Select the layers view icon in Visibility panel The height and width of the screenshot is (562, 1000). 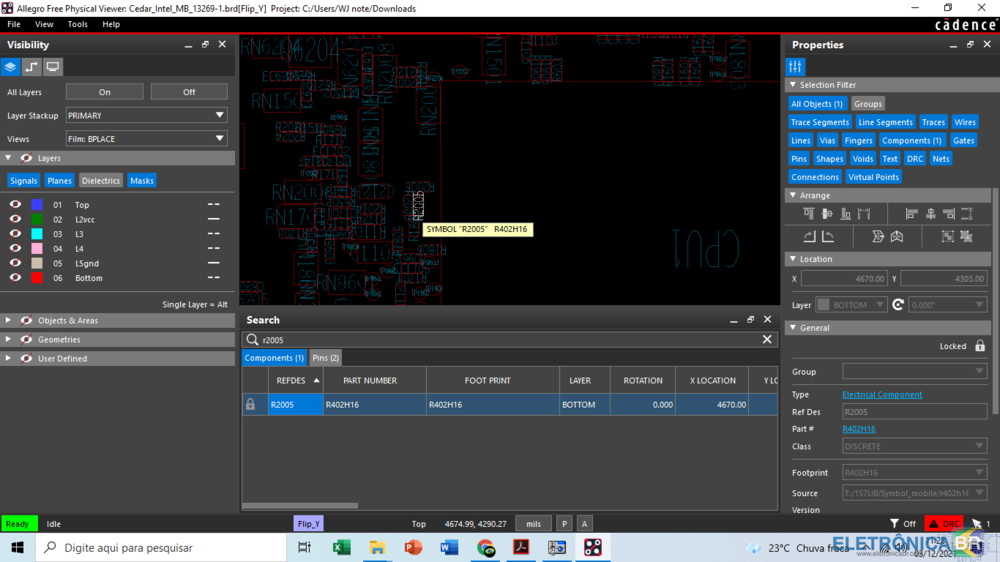[10, 67]
